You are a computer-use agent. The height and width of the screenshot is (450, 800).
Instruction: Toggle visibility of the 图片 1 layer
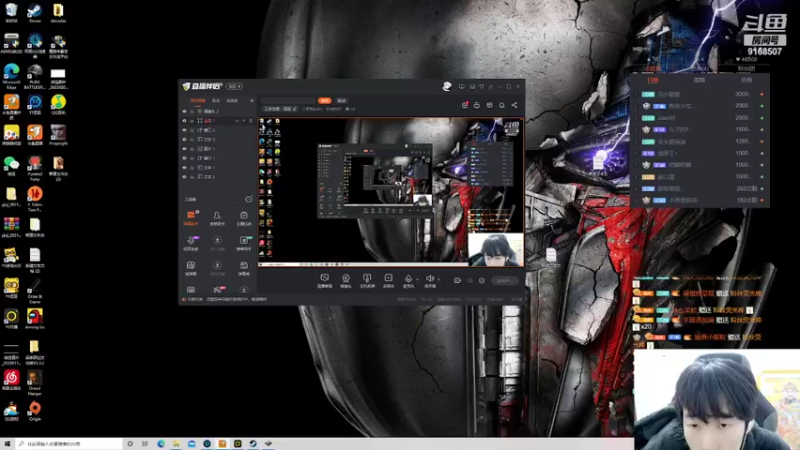pyautogui.click(x=184, y=149)
